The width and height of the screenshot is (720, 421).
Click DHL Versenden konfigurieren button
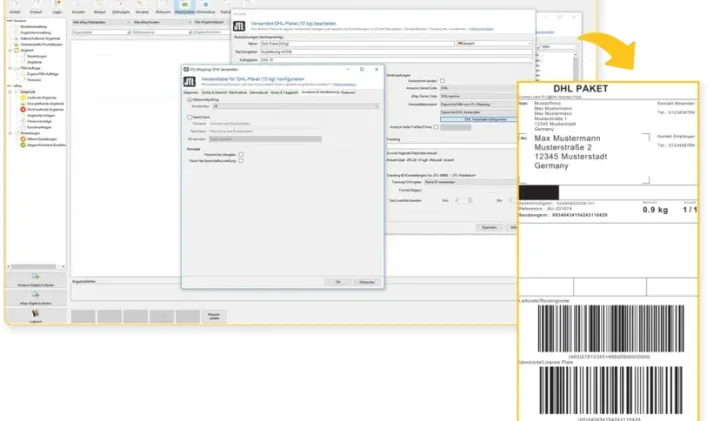[x=478, y=119]
